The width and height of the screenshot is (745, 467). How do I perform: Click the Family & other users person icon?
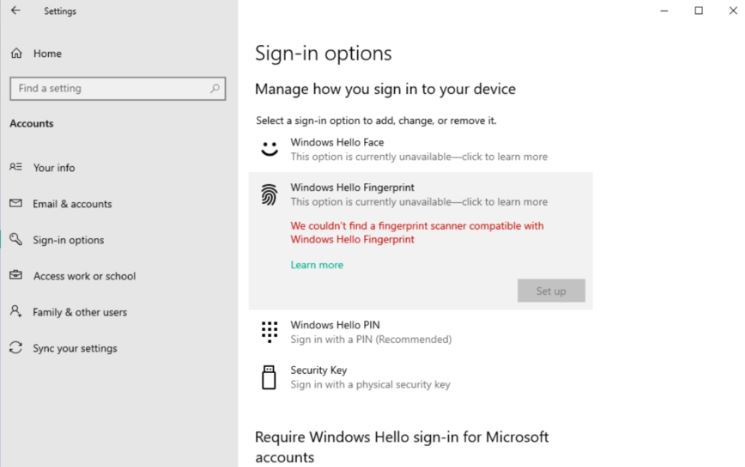point(16,311)
